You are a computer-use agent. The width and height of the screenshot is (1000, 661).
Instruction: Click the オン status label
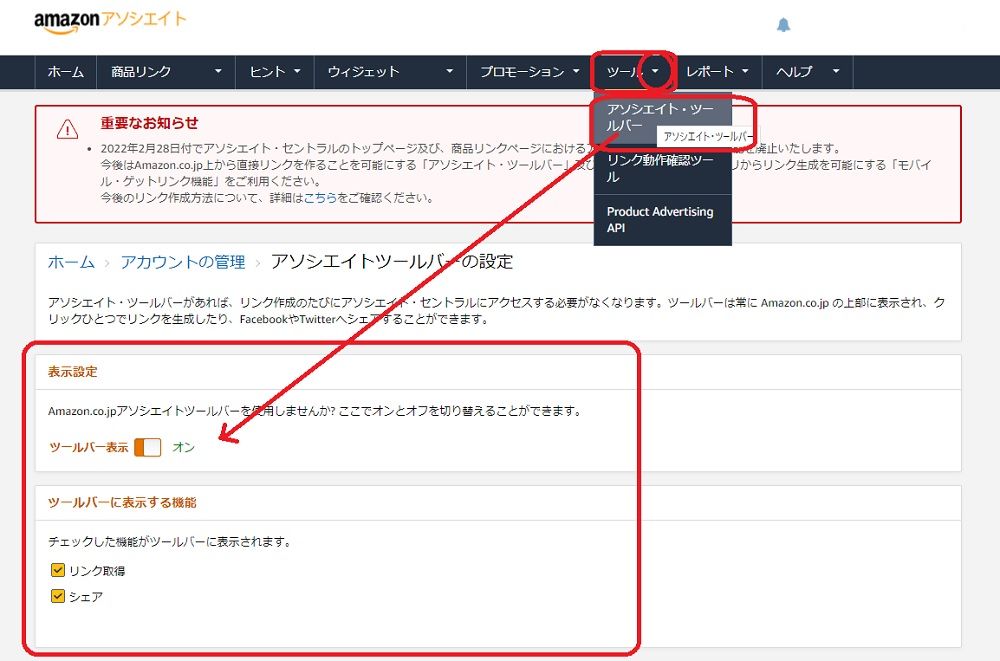184,447
